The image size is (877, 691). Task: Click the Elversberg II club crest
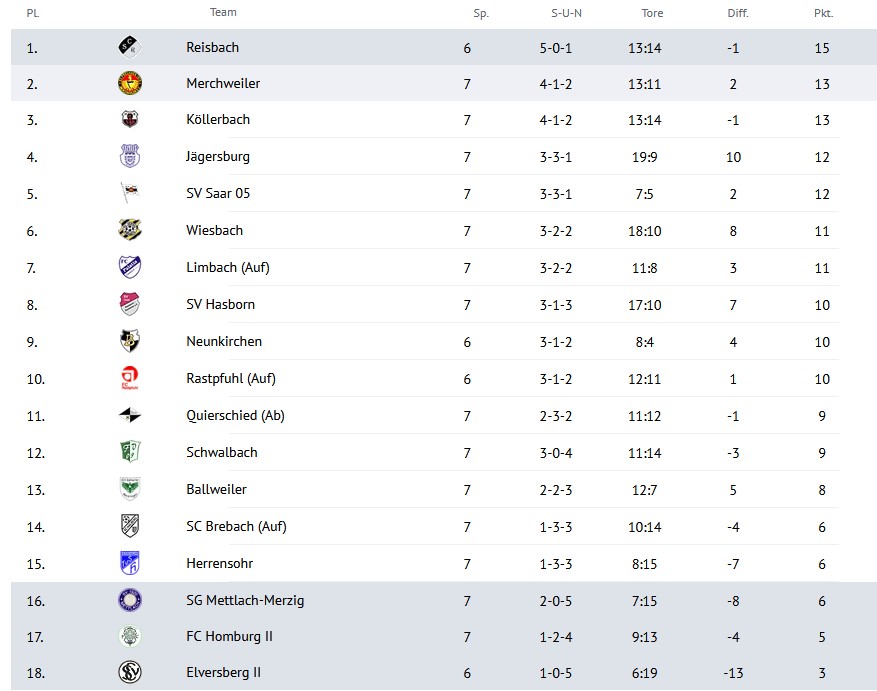(130, 673)
